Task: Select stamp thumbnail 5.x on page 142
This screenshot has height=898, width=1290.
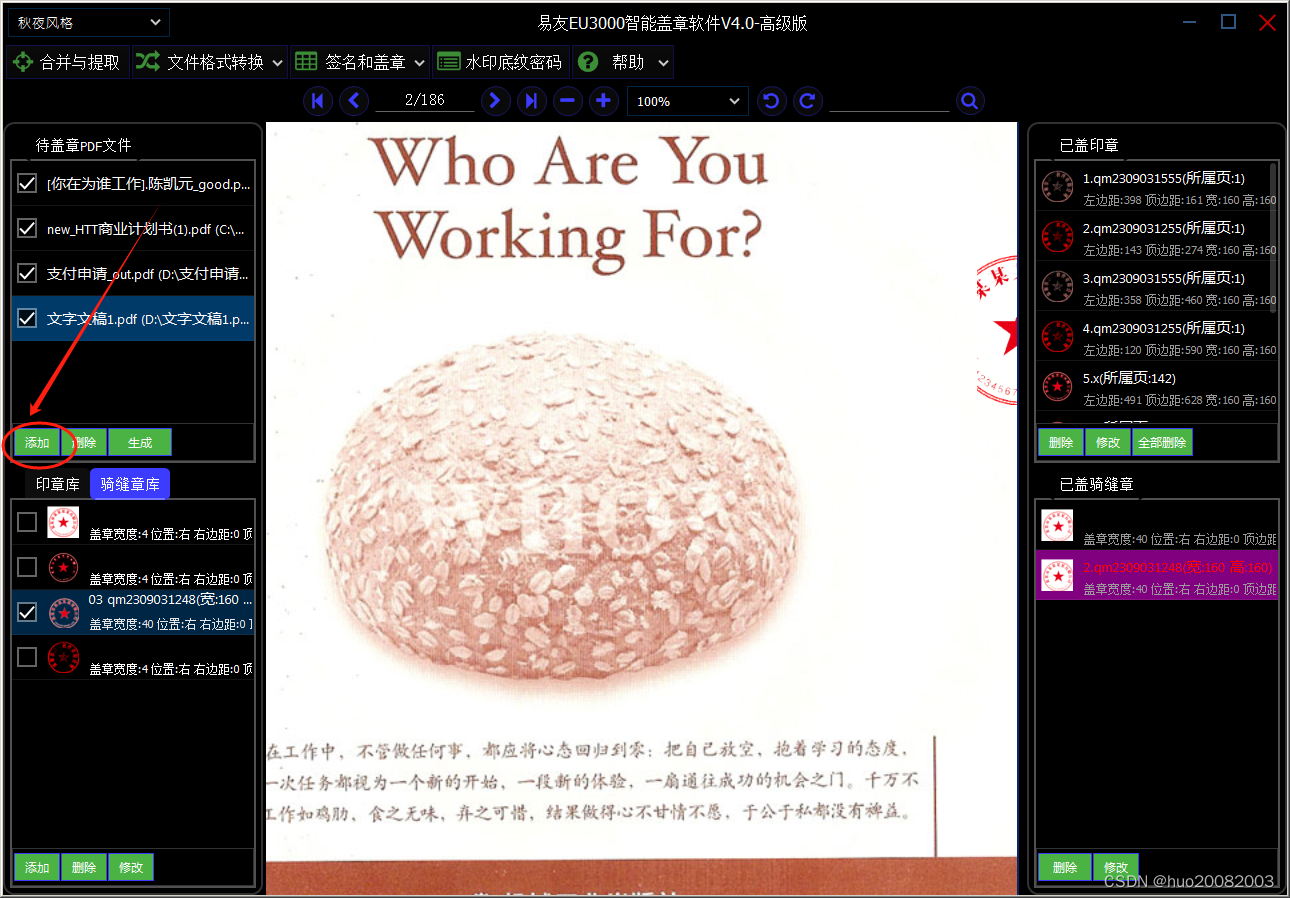Action: click(1057, 387)
